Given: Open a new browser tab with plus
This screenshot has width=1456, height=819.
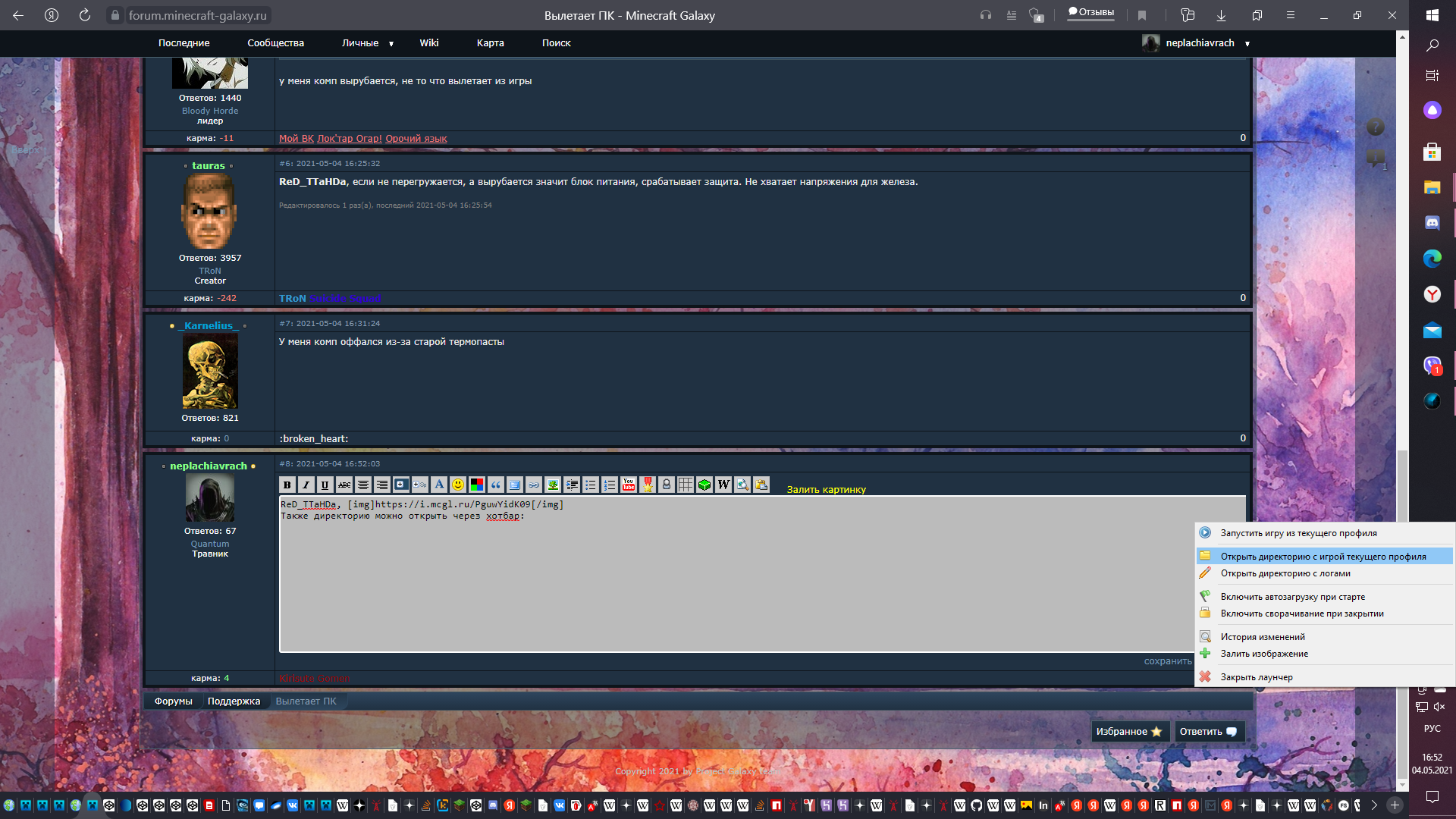Looking at the screenshot, I should 1395,805.
